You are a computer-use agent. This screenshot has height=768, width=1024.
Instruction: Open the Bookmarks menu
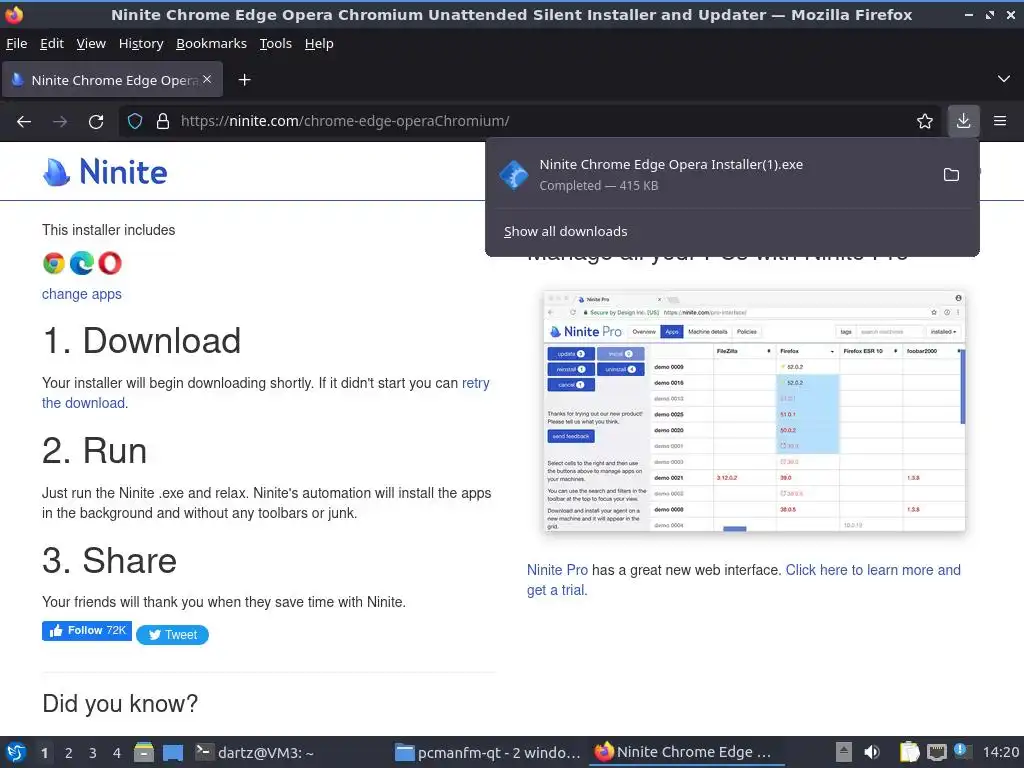211,44
